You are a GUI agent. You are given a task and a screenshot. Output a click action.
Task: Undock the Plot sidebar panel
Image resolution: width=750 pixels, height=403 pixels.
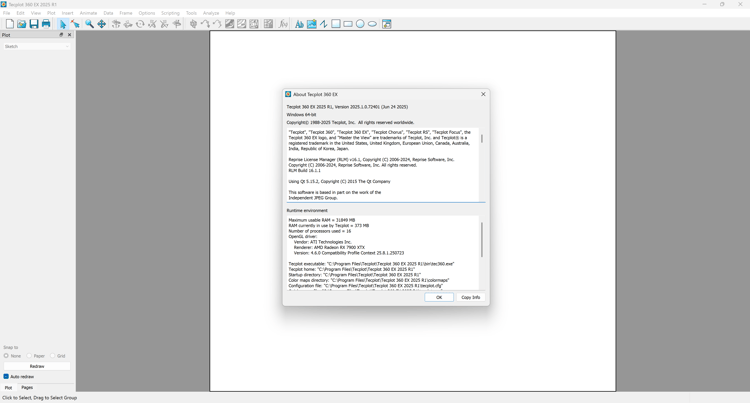[61, 35]
